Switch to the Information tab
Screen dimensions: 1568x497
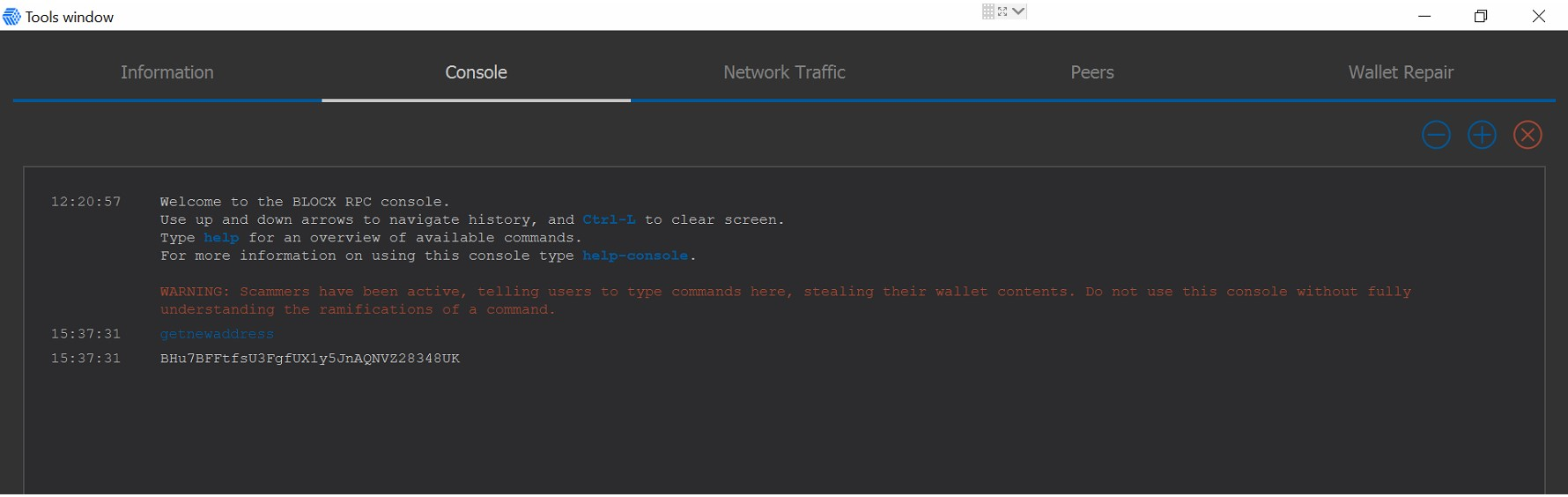pyautogui.click(x=167, y=72)
